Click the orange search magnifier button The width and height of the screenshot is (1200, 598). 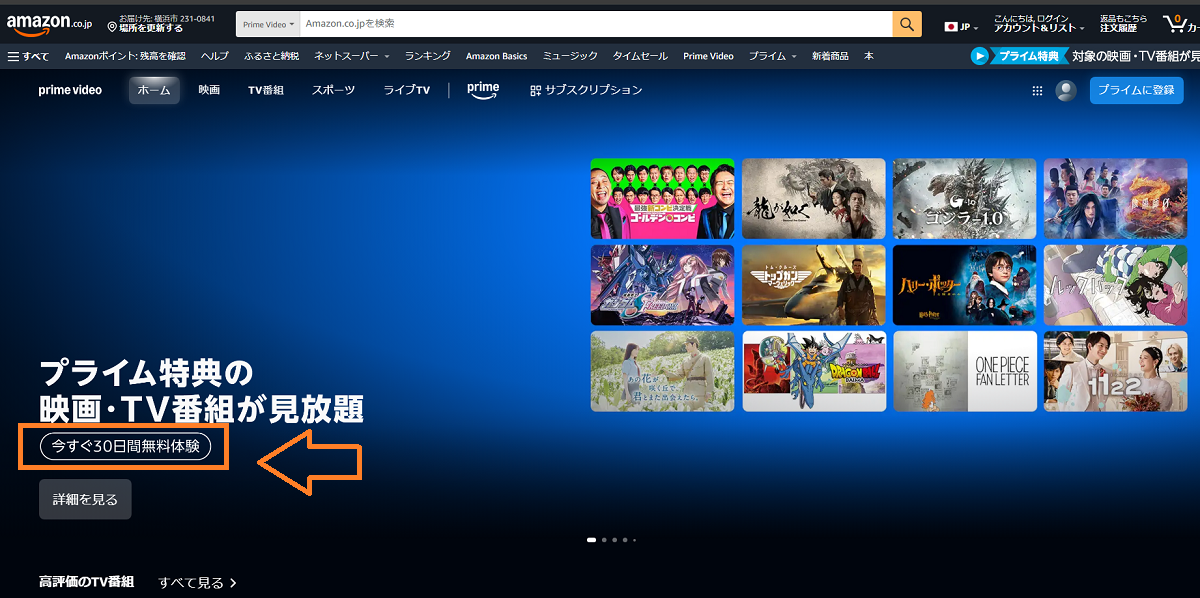907,24
